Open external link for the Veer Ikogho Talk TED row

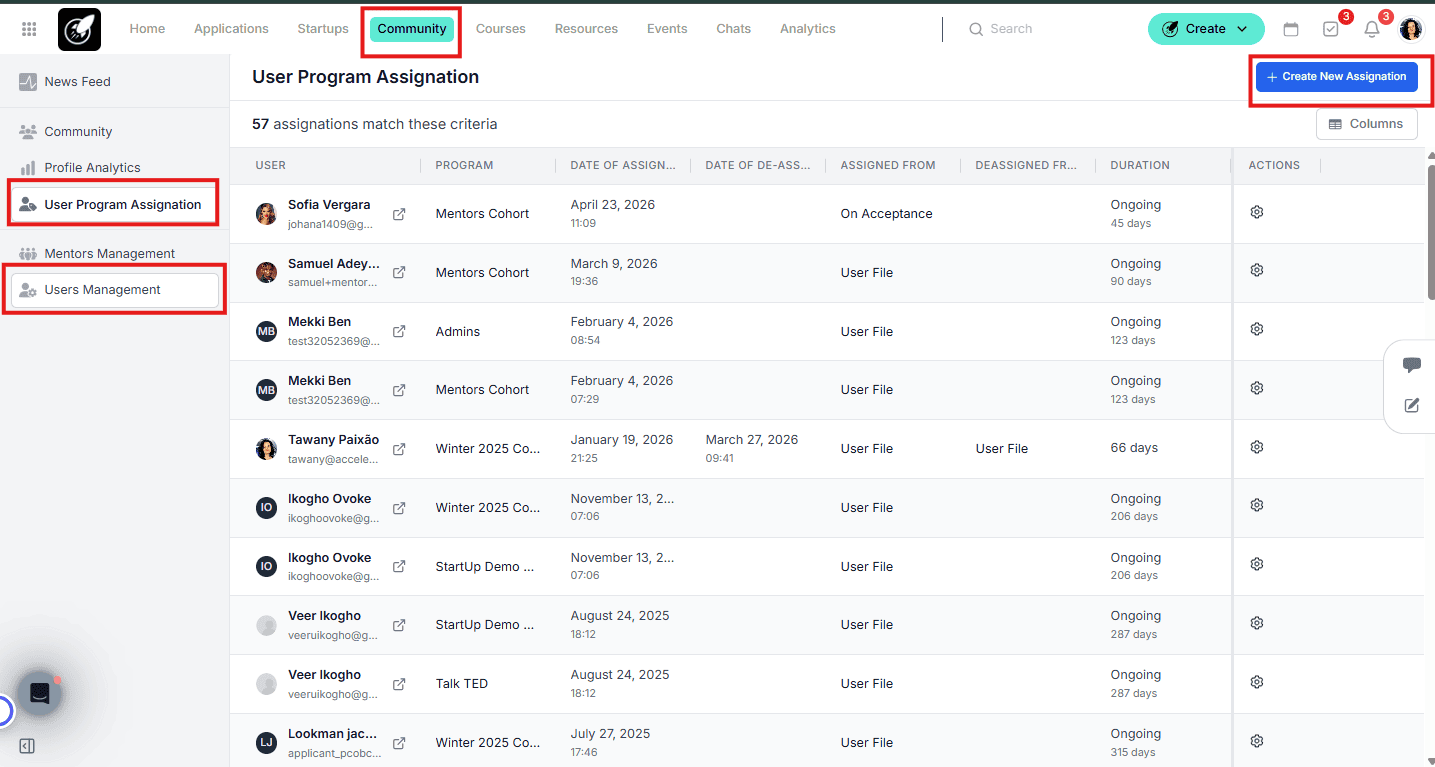399,684
